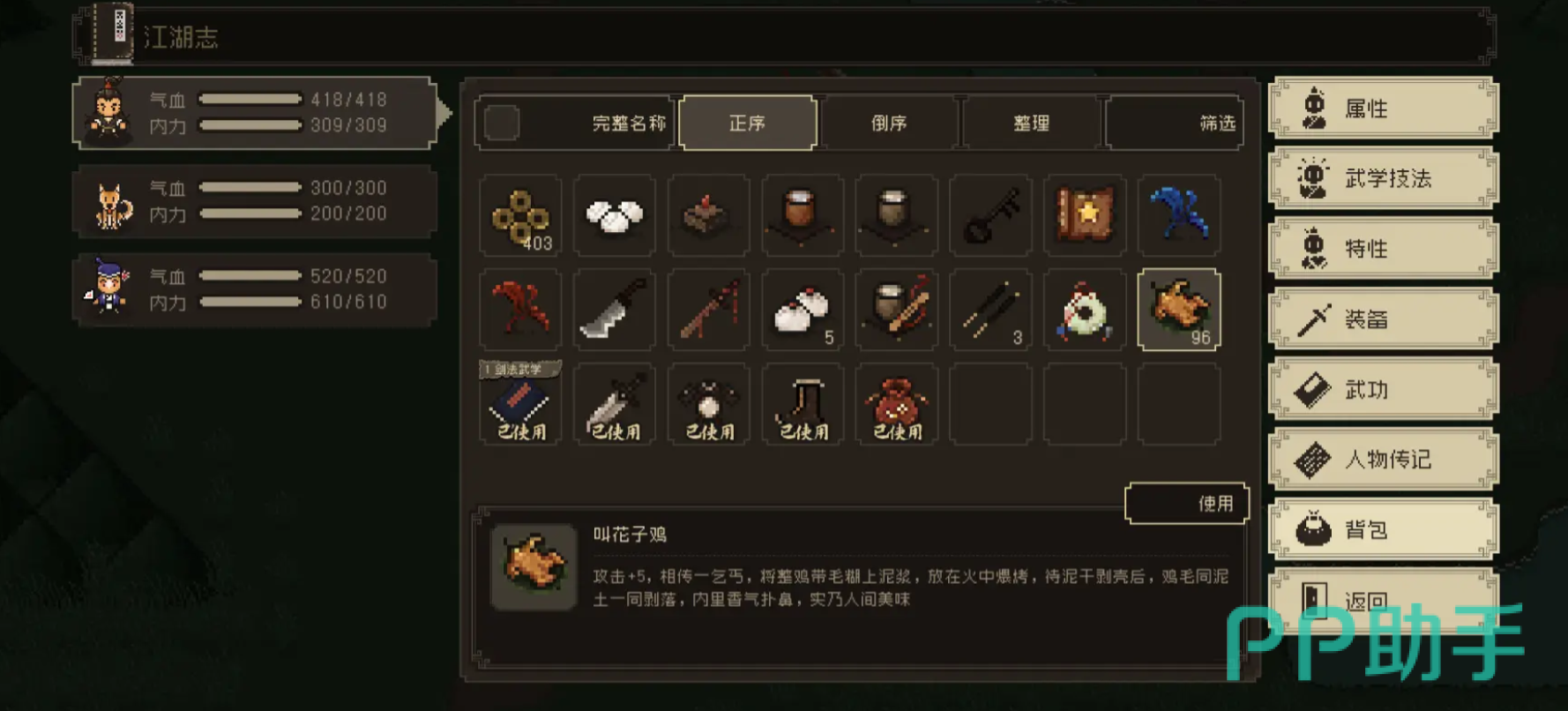This screenshot has height=711, width=1568.
Task: Select the equipped red pouch item
Action: point(897,405)
